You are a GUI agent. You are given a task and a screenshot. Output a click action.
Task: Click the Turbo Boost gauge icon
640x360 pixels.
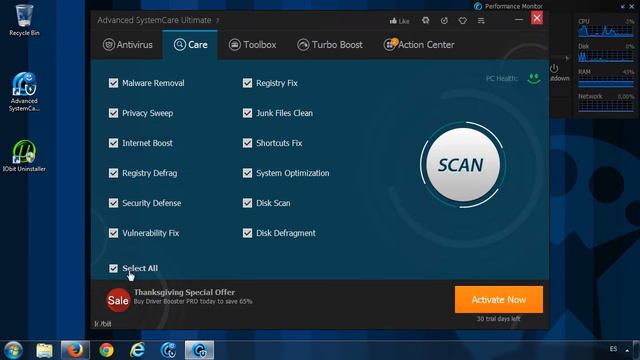pyautogui.click(x=303, y=44)
